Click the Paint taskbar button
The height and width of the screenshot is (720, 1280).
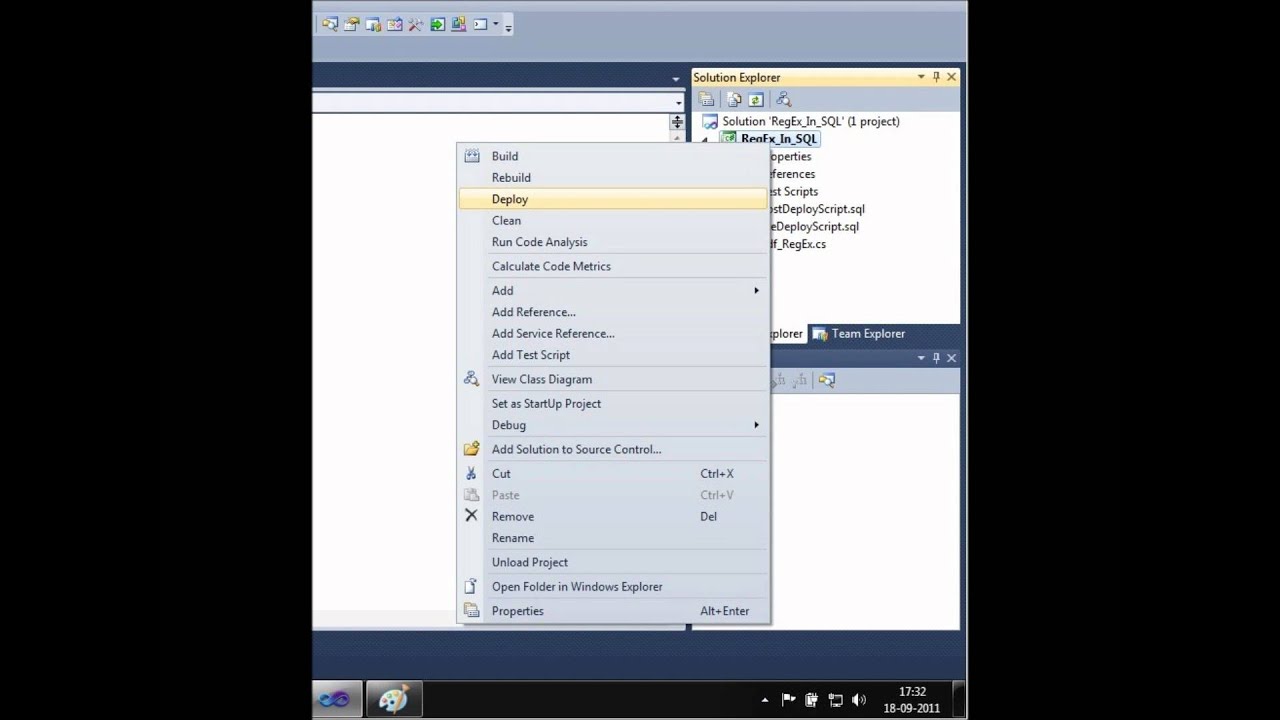[x=393, y=699]
